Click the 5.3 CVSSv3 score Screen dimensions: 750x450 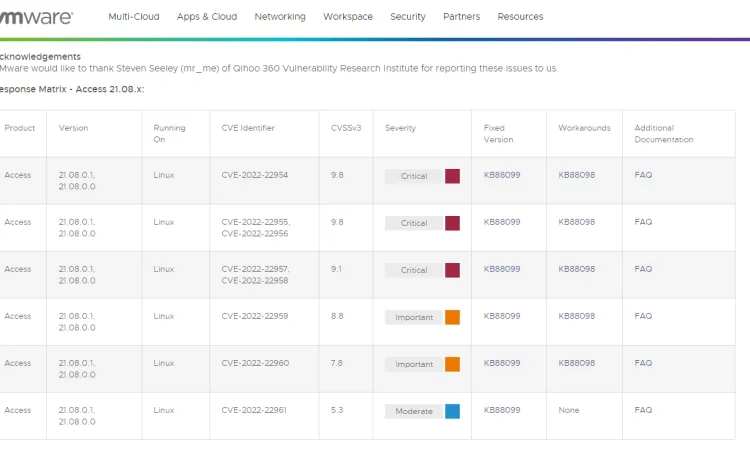pyautogui.click(x=337, y=410)
